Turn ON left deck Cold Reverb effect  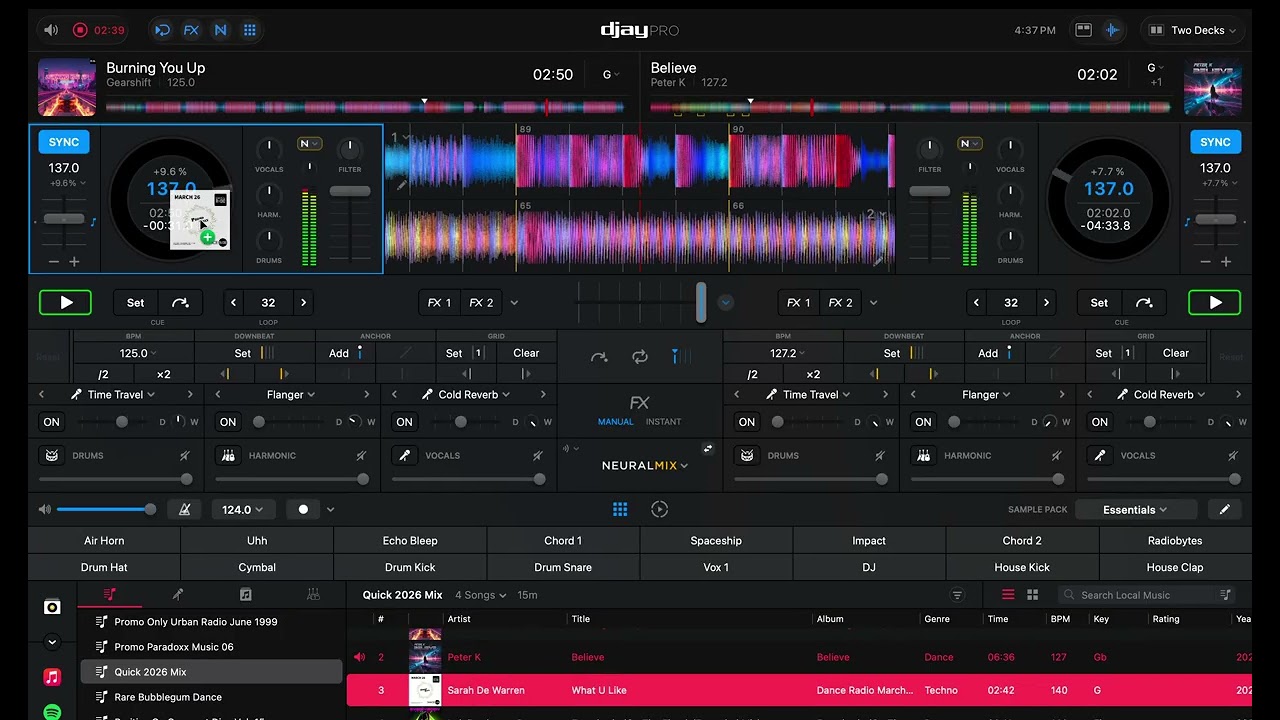click(x=404, y=422)
